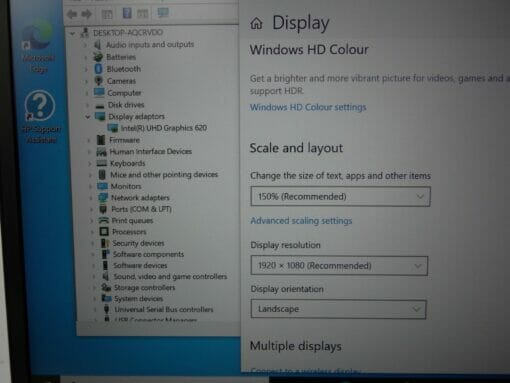Click the Print queues label
The image size is (510, 383).
[x=132, y=221]
